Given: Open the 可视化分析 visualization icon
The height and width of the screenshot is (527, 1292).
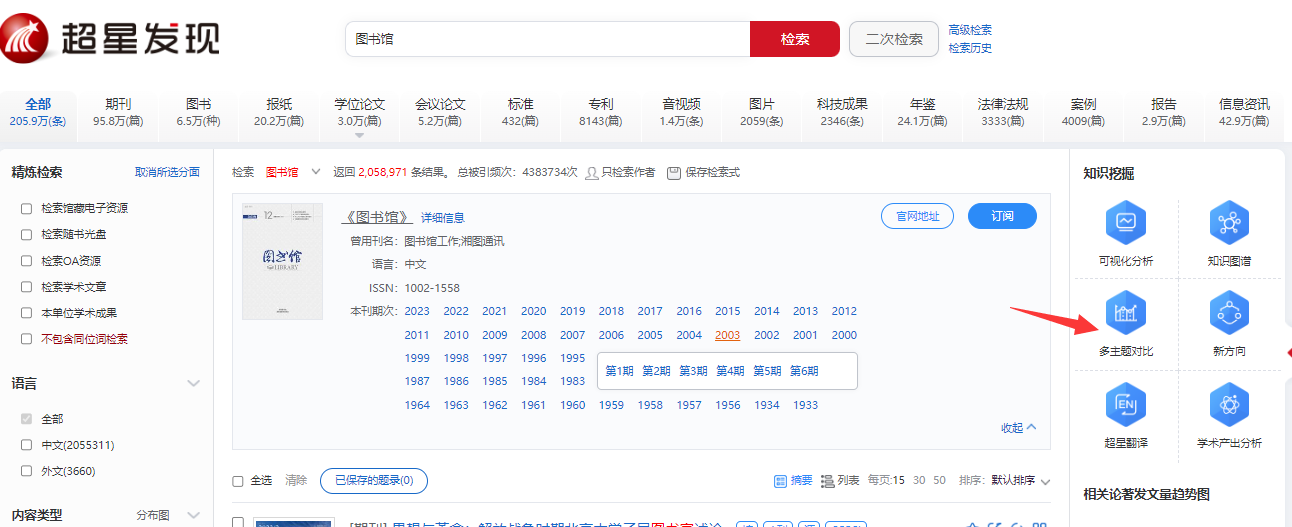Looking at the screenshot, I should pos(1125,222).
